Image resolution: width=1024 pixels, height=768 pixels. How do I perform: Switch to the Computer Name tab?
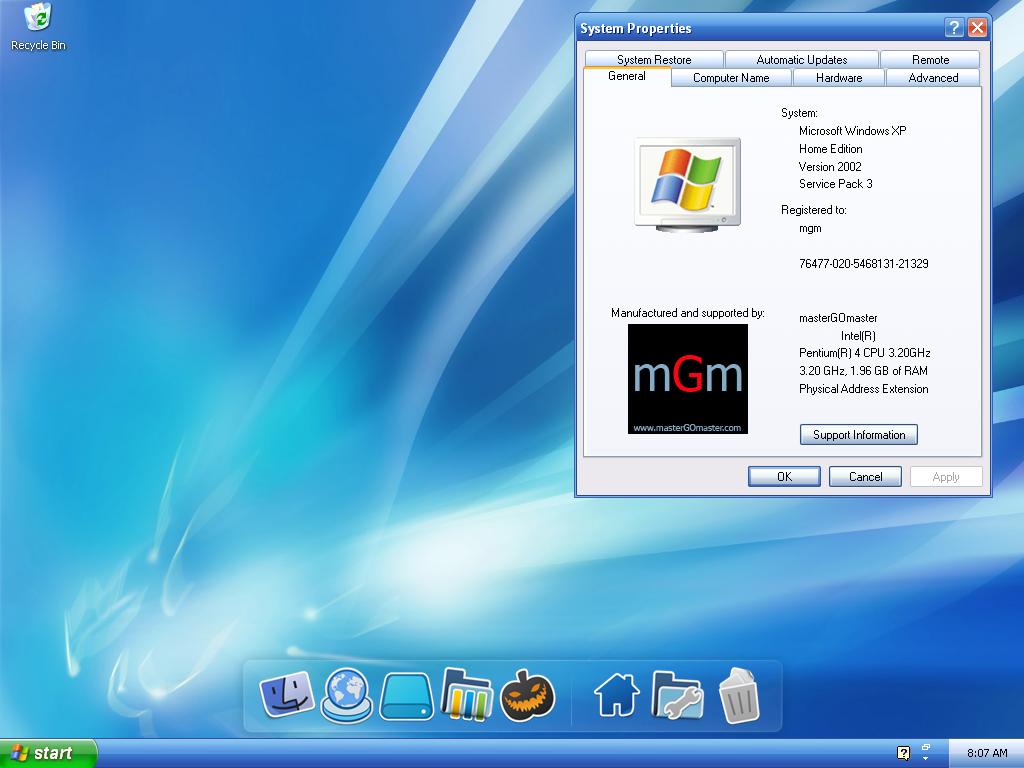point(731,78)
